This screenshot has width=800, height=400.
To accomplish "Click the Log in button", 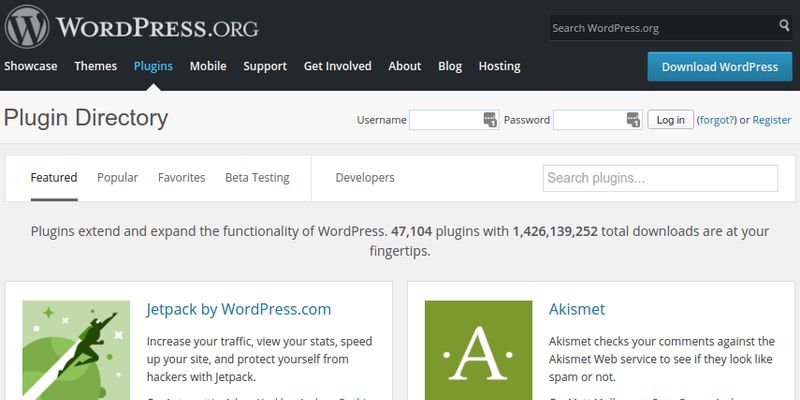I will [x=670, y=120].
